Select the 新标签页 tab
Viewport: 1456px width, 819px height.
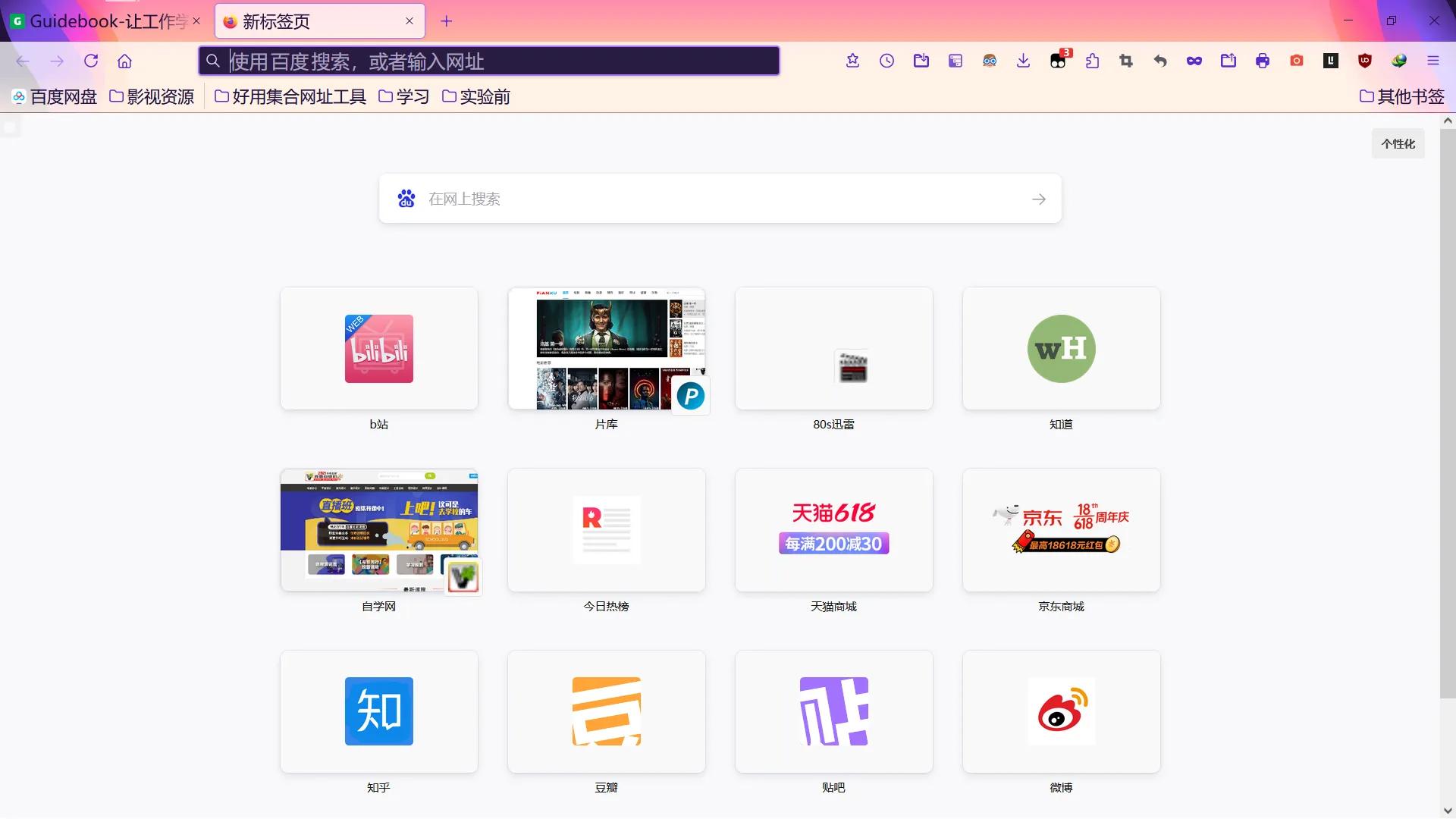coord(303,21)
